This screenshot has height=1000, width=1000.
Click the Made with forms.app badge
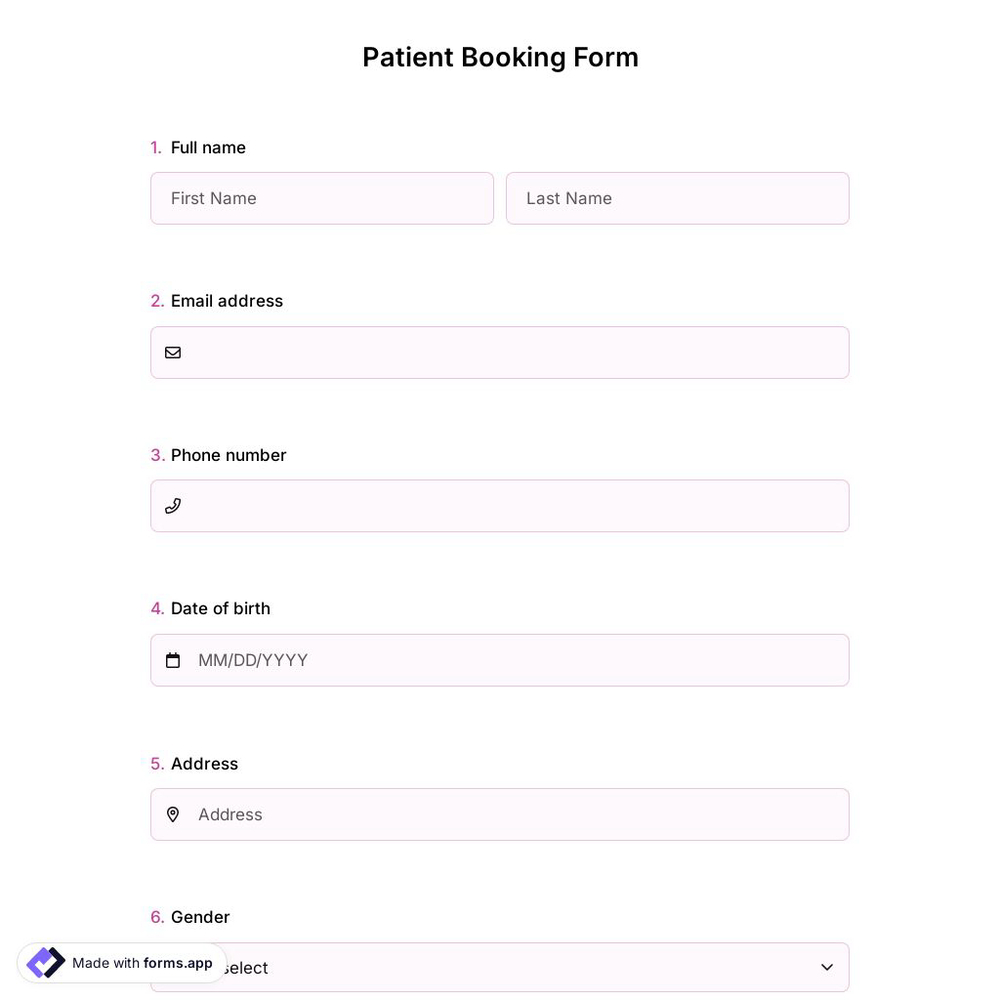click(x=120, y=963)
